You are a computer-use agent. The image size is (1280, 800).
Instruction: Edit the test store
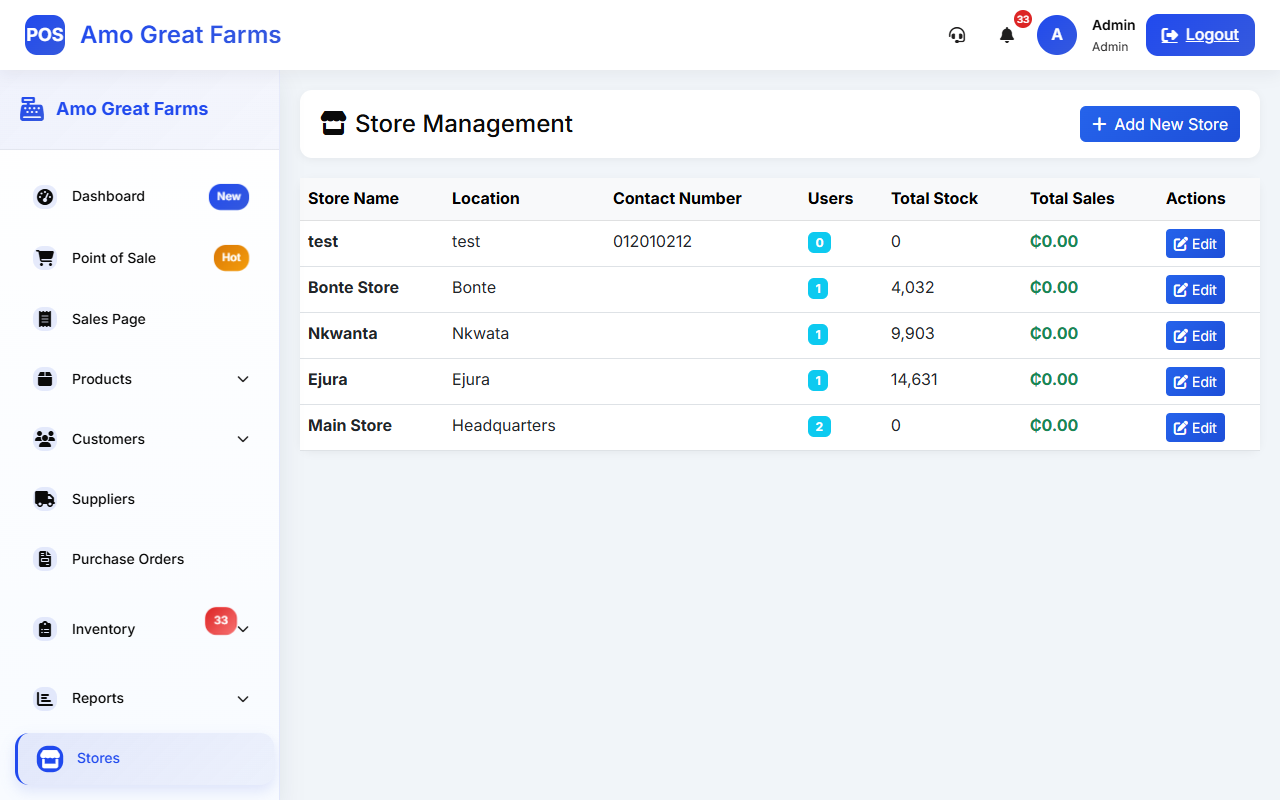[1195, 244]
